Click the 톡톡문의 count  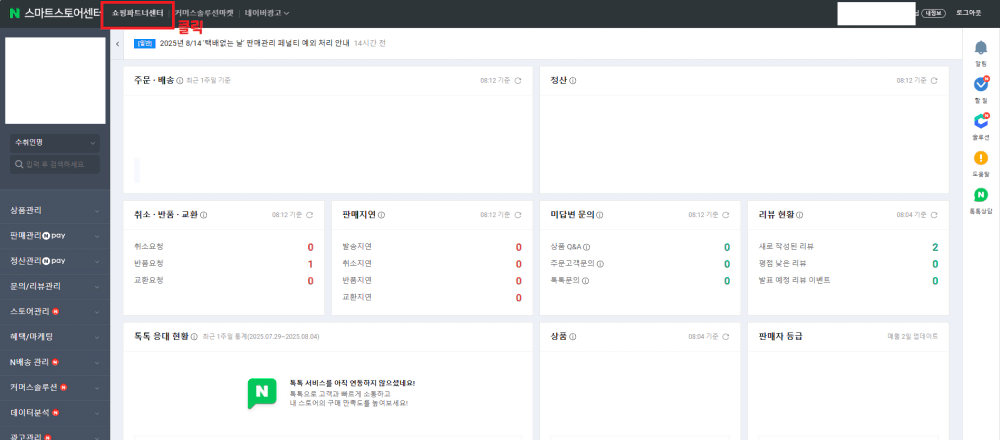click(727, 281)
